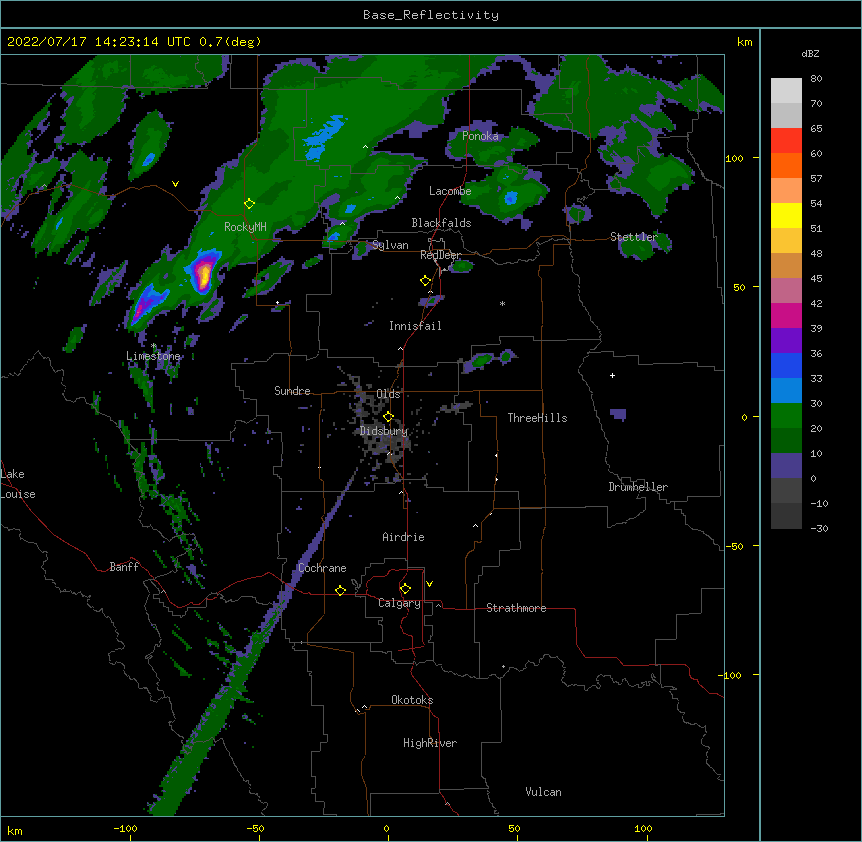Click the yellow diamond marker below Cochrane
This screenshot has height=842, width=862.
tap(340, 591)
